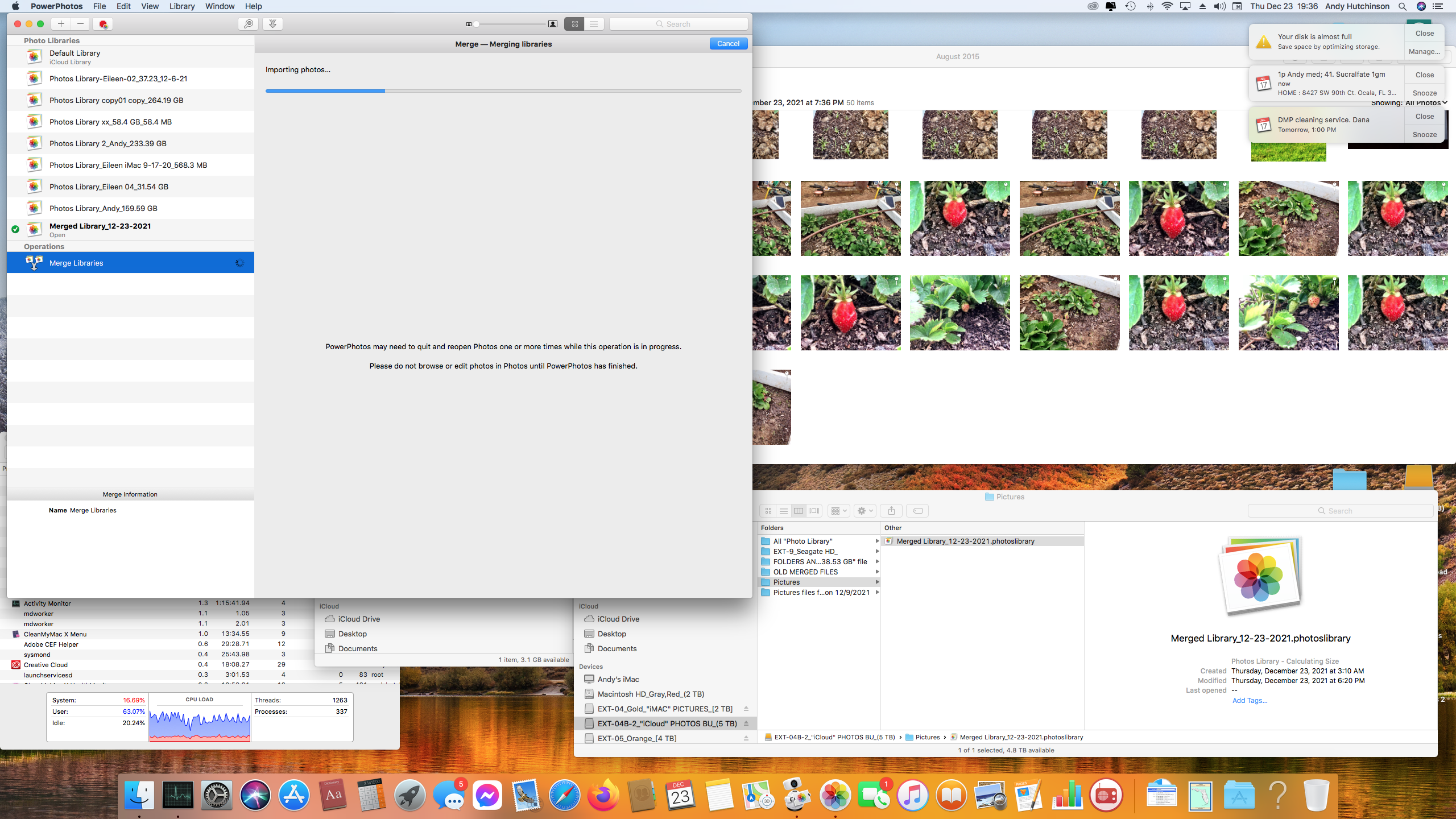The image size is (1456, 819).
Task: Select column view in Finder toolbar
Action: click(x=799, y=511)
